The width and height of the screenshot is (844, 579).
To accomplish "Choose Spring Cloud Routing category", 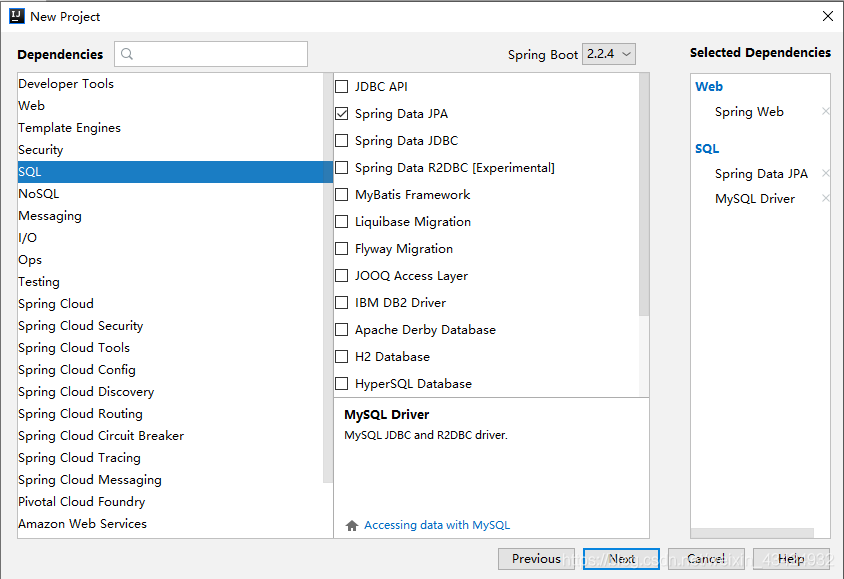I will (x=170, y=414).
